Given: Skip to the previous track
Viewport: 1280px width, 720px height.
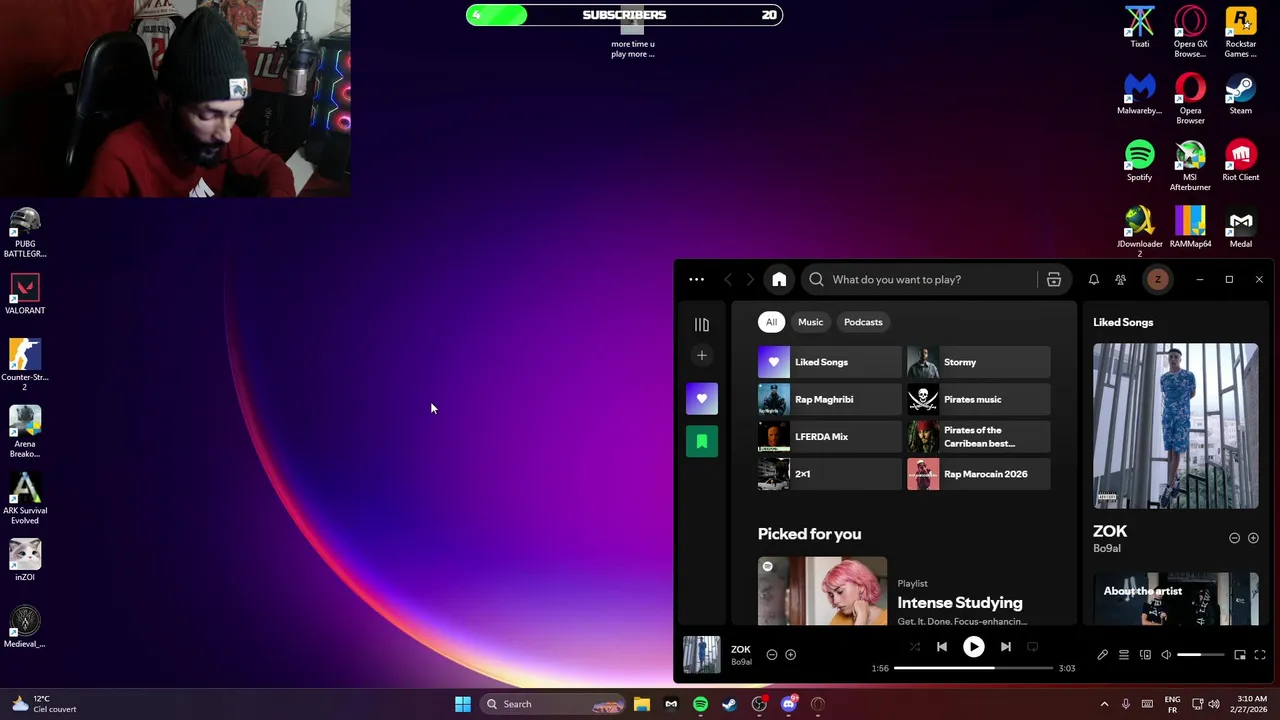Looking at the screenshot, I should tap(941, 647).
